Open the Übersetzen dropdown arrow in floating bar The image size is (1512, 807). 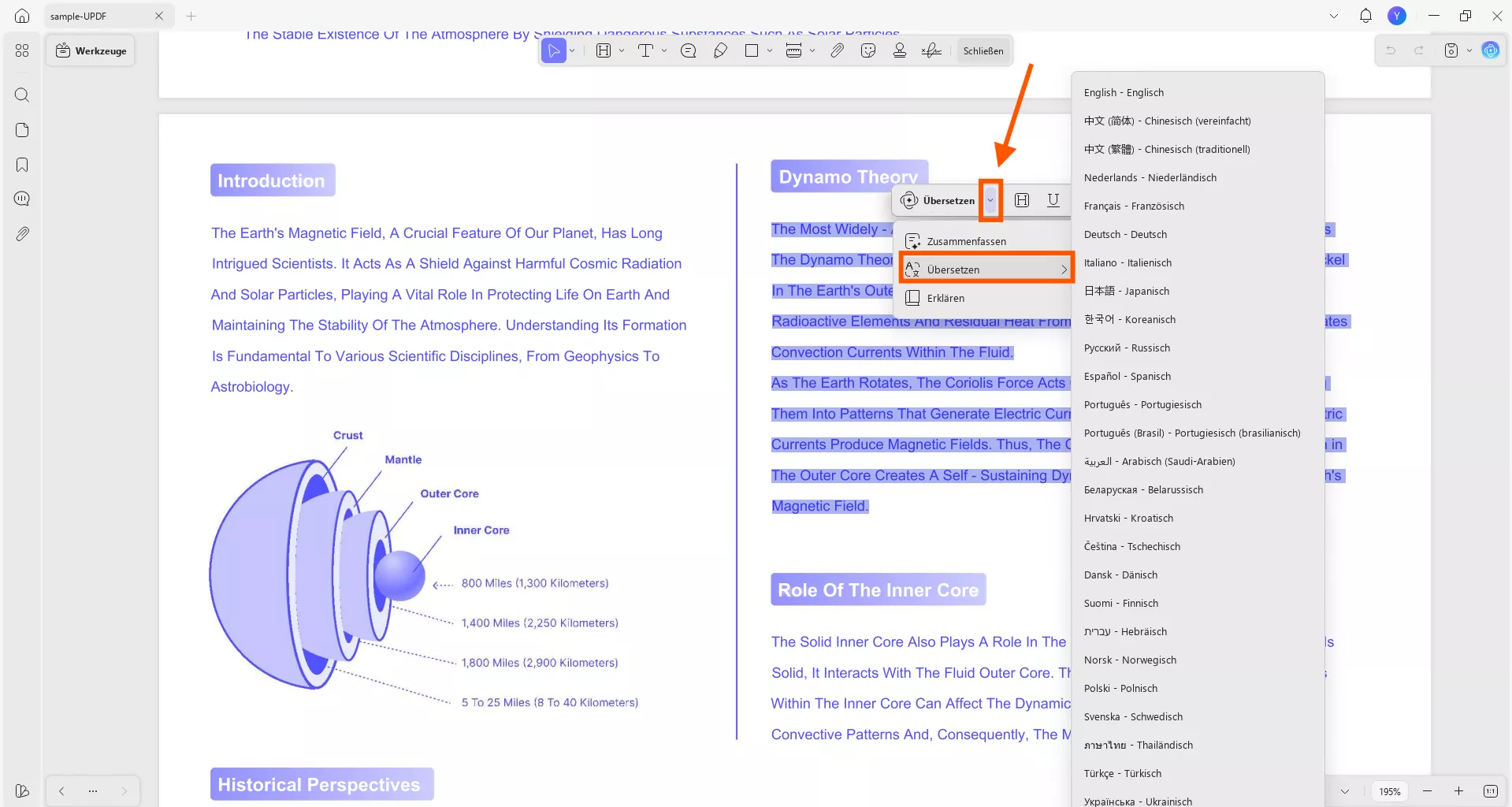[x=990, y=200]
